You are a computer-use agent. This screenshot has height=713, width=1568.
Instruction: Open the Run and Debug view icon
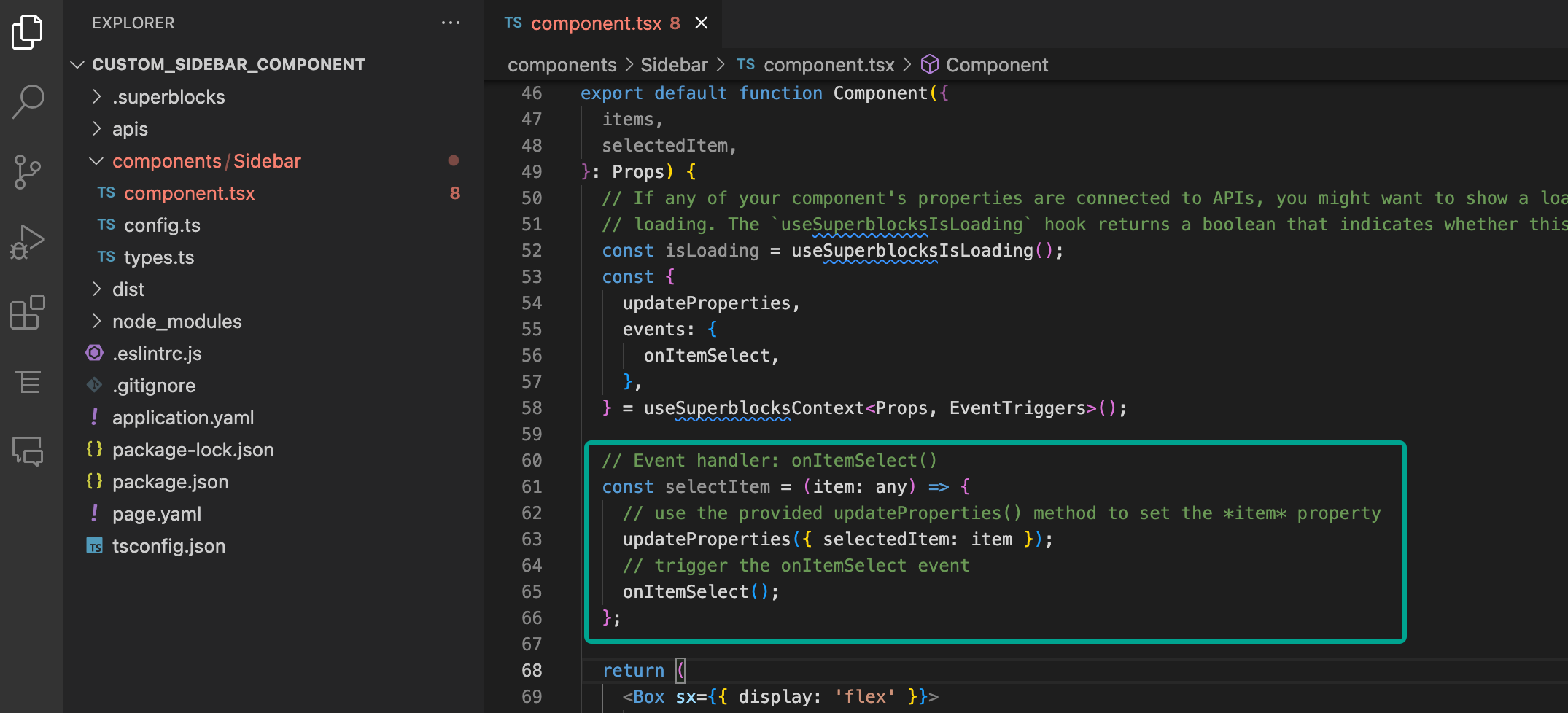pyautogui.click(x=28, y=242)
